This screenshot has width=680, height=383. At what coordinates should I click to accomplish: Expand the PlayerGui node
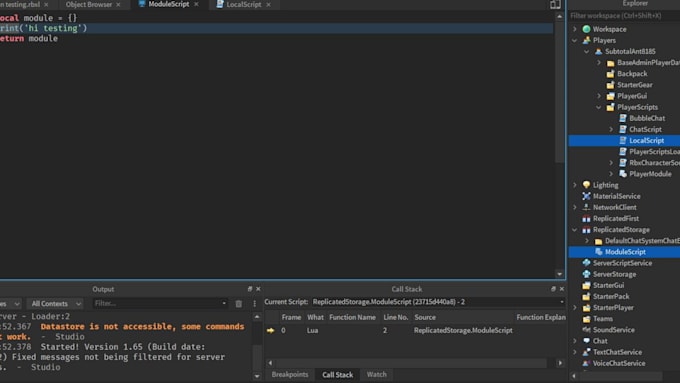pyautogui.click(x=599, y=96)
